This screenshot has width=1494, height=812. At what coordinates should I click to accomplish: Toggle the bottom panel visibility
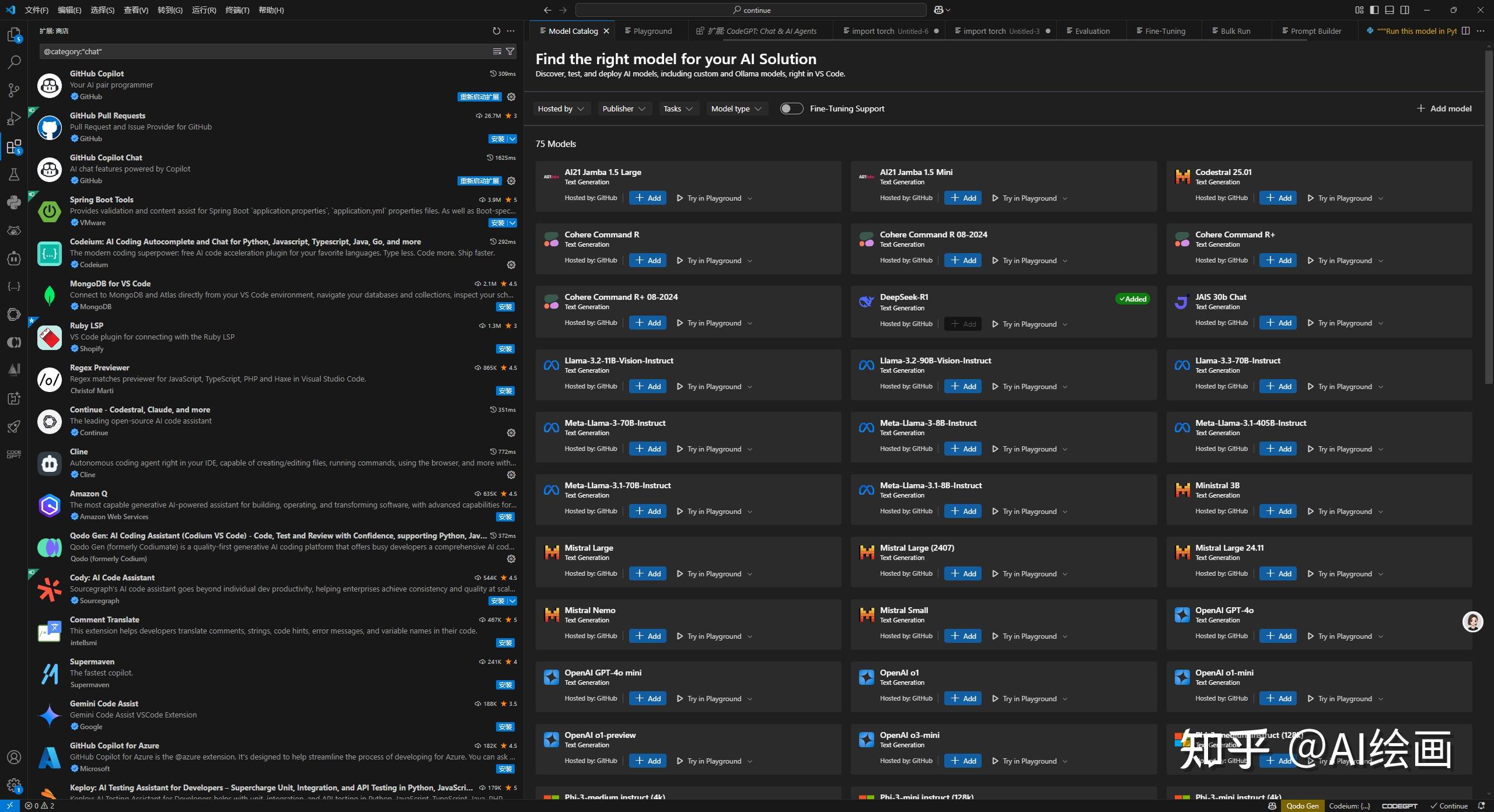[1390, 10]
